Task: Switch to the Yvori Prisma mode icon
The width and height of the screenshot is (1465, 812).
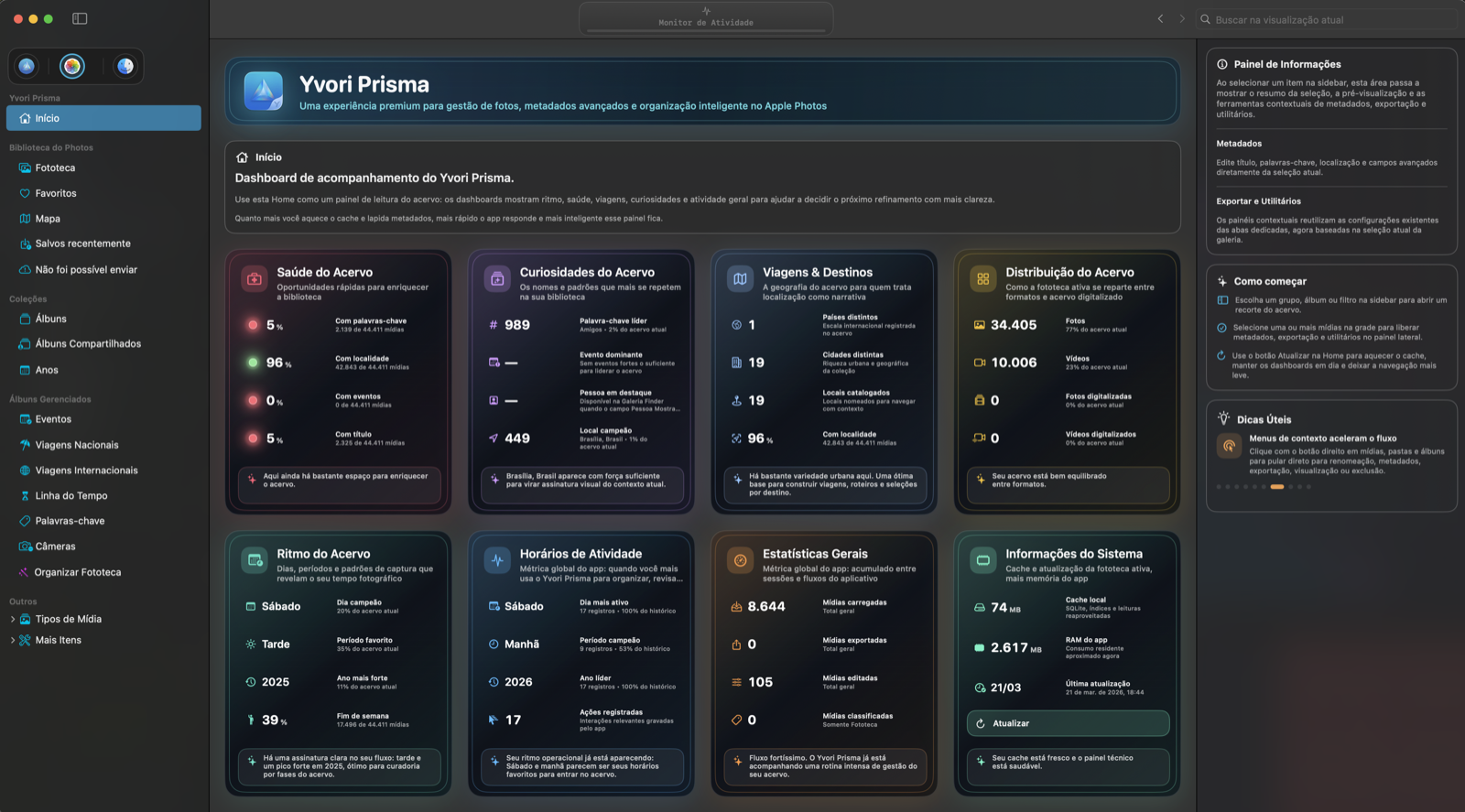Action: coord(27,66)
